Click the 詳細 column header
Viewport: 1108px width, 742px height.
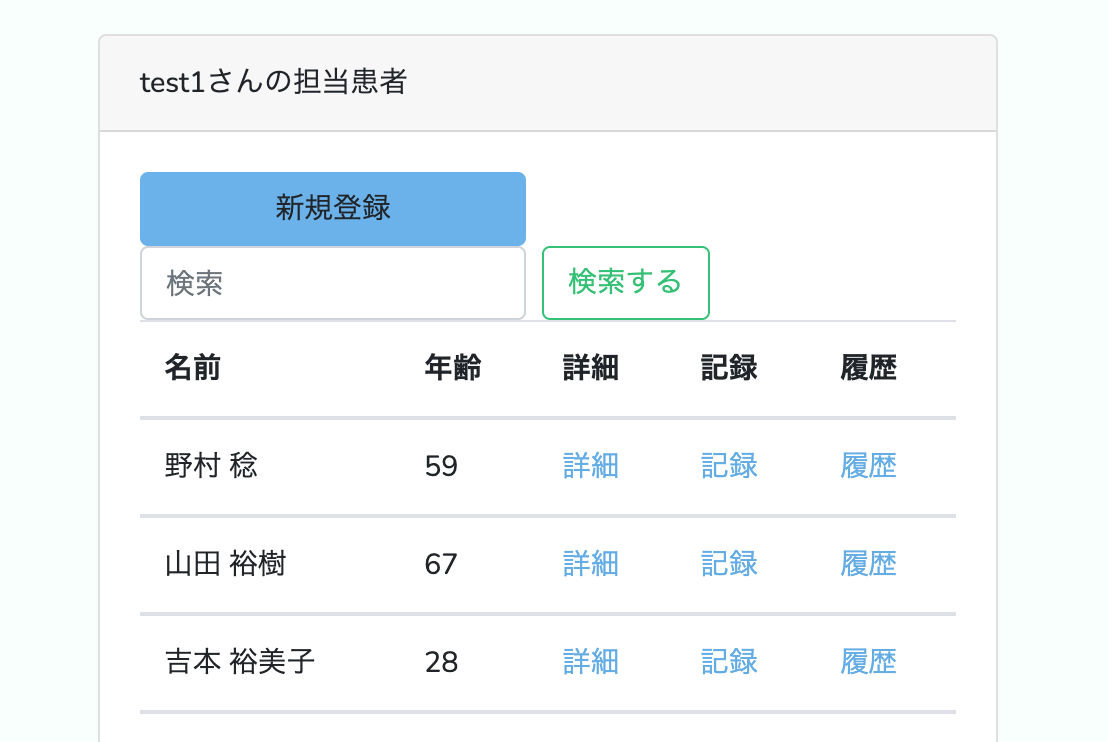[x=590, y=367]
